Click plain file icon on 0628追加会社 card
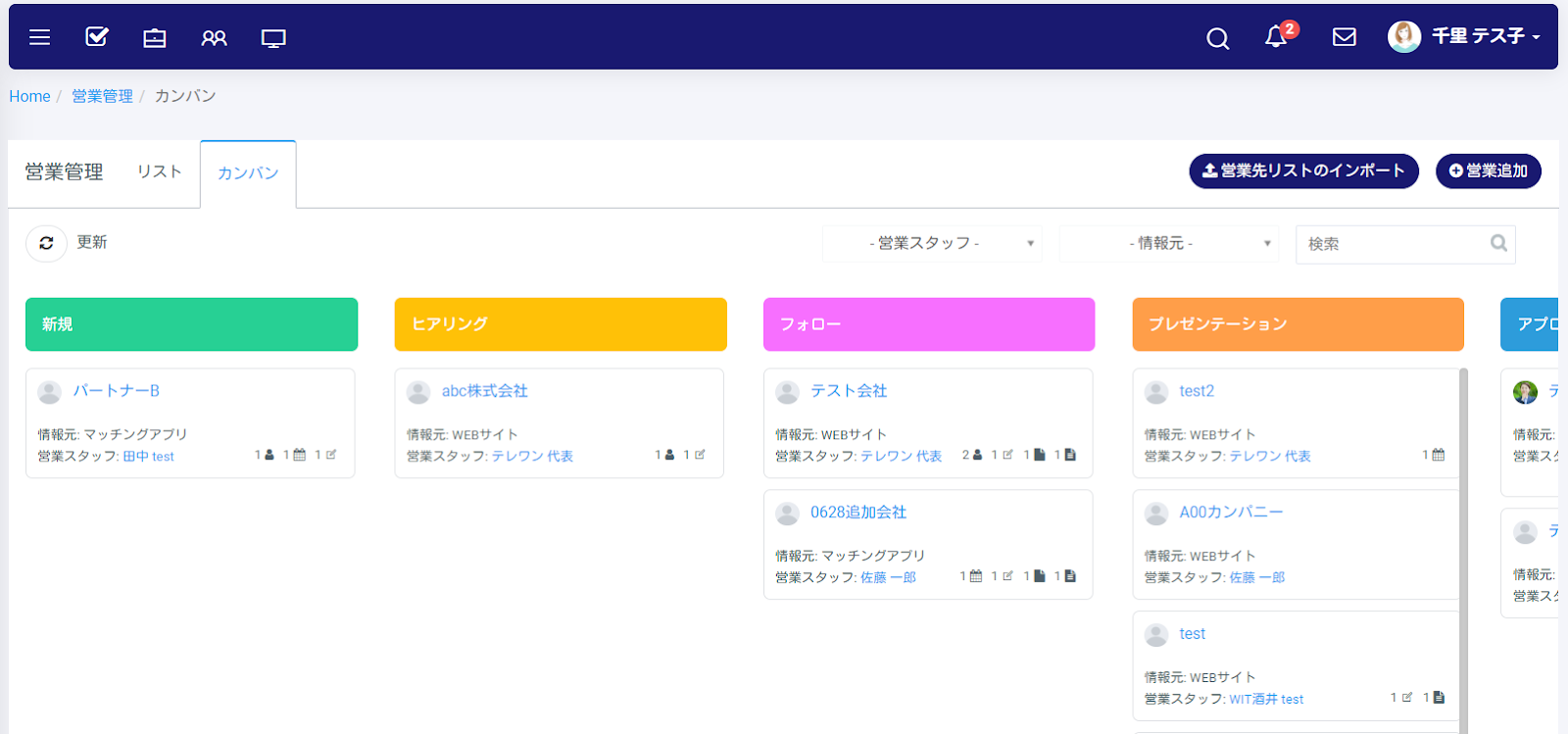 pyautogui.click(x=1039, y=576)
